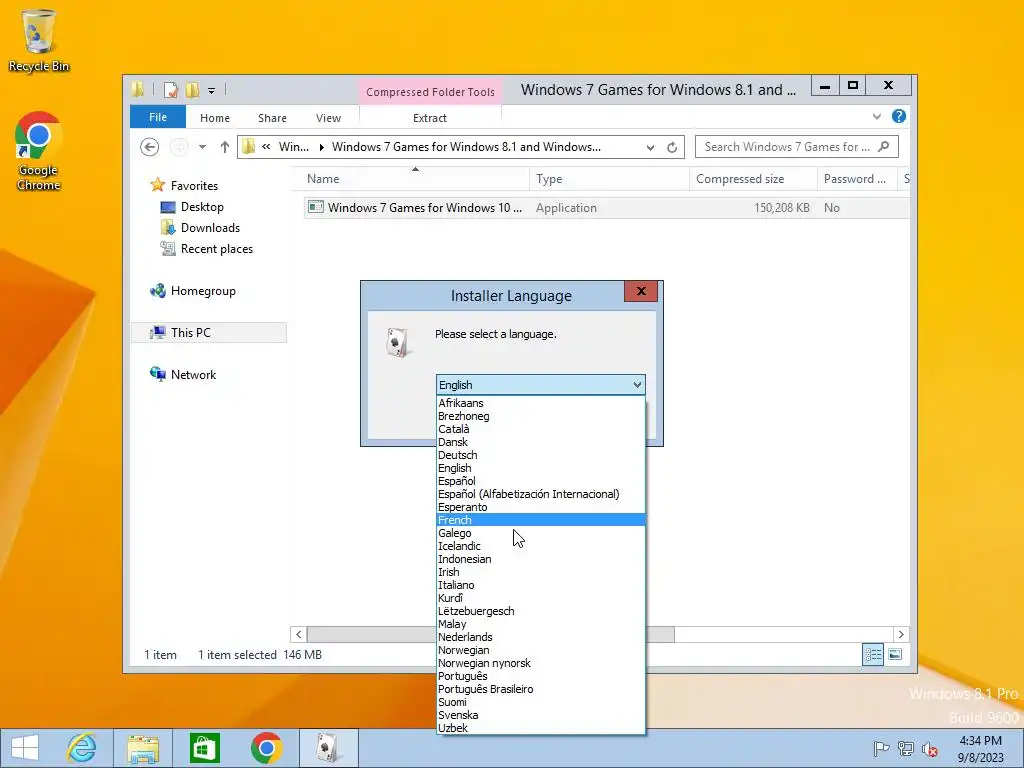Open the View ribbon tab
Viewport: 1024px width, 768px height.
(x=328, y=118)
